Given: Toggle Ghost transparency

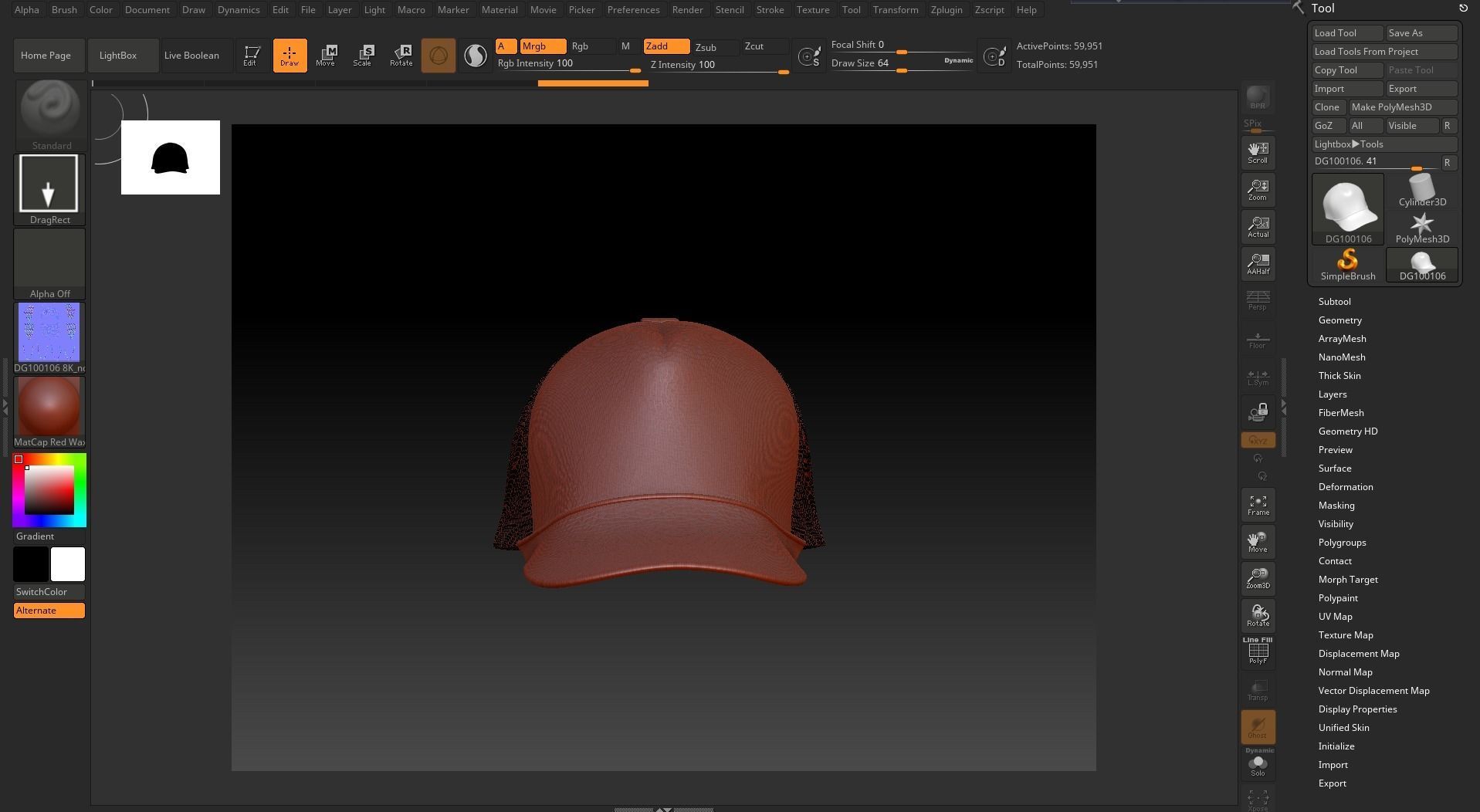Looking at the screenshot, I should tap(1258, 727).
